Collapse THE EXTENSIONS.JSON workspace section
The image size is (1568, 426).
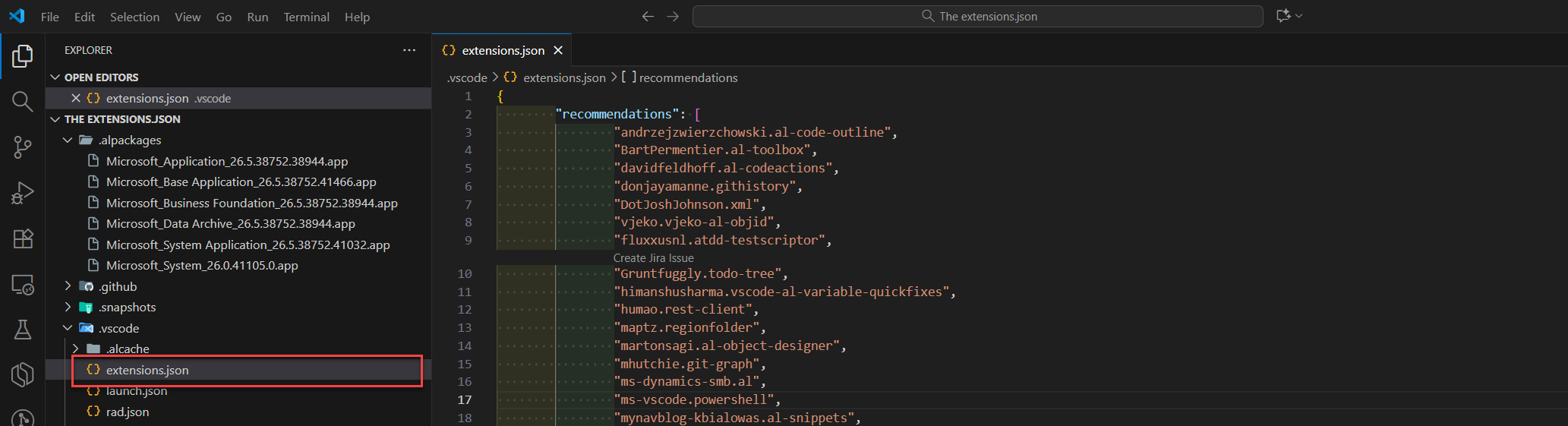(x=55, y=119)
